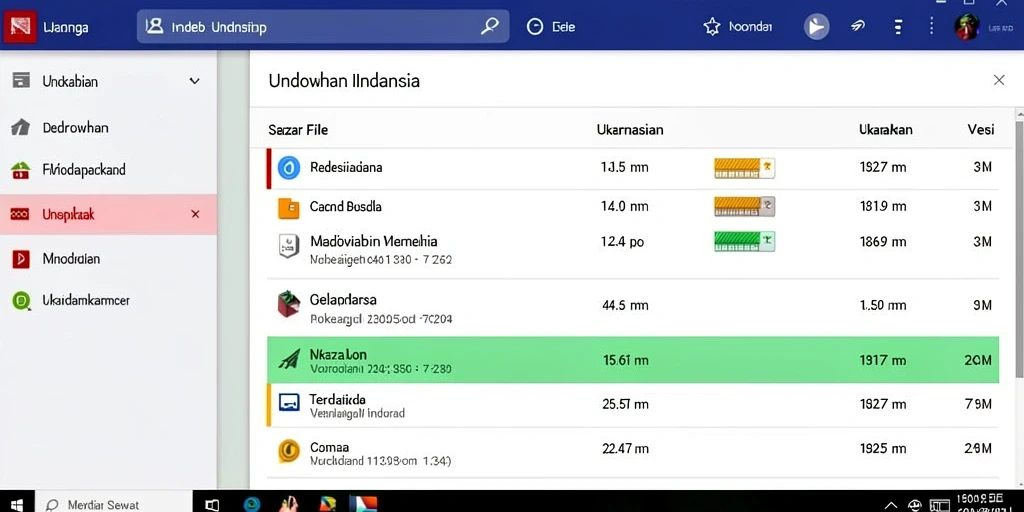The image size is (1024, 512).
Task: Click the red Unspikaak sidebar icon
Action: [20, 214]
